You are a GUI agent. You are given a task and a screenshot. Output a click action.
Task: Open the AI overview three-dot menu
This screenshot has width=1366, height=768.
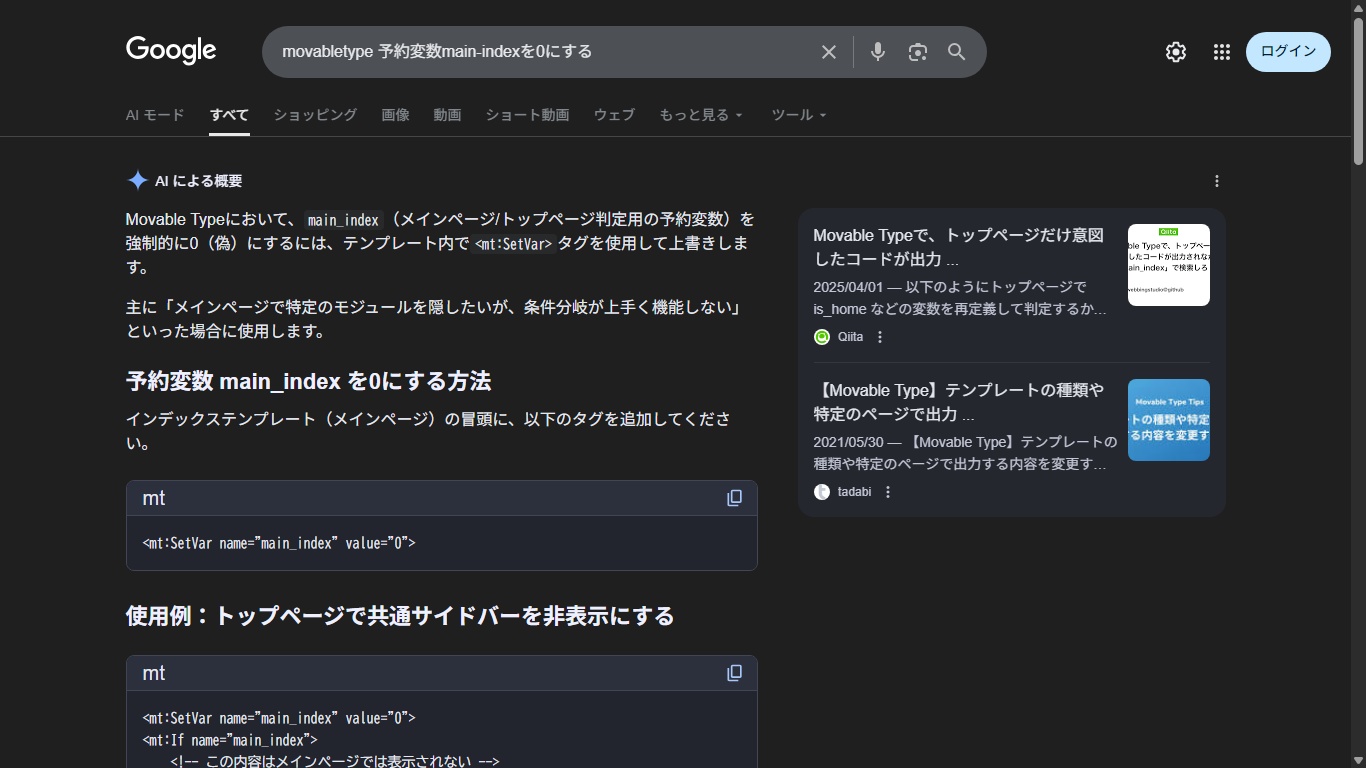coord(1216,181)
